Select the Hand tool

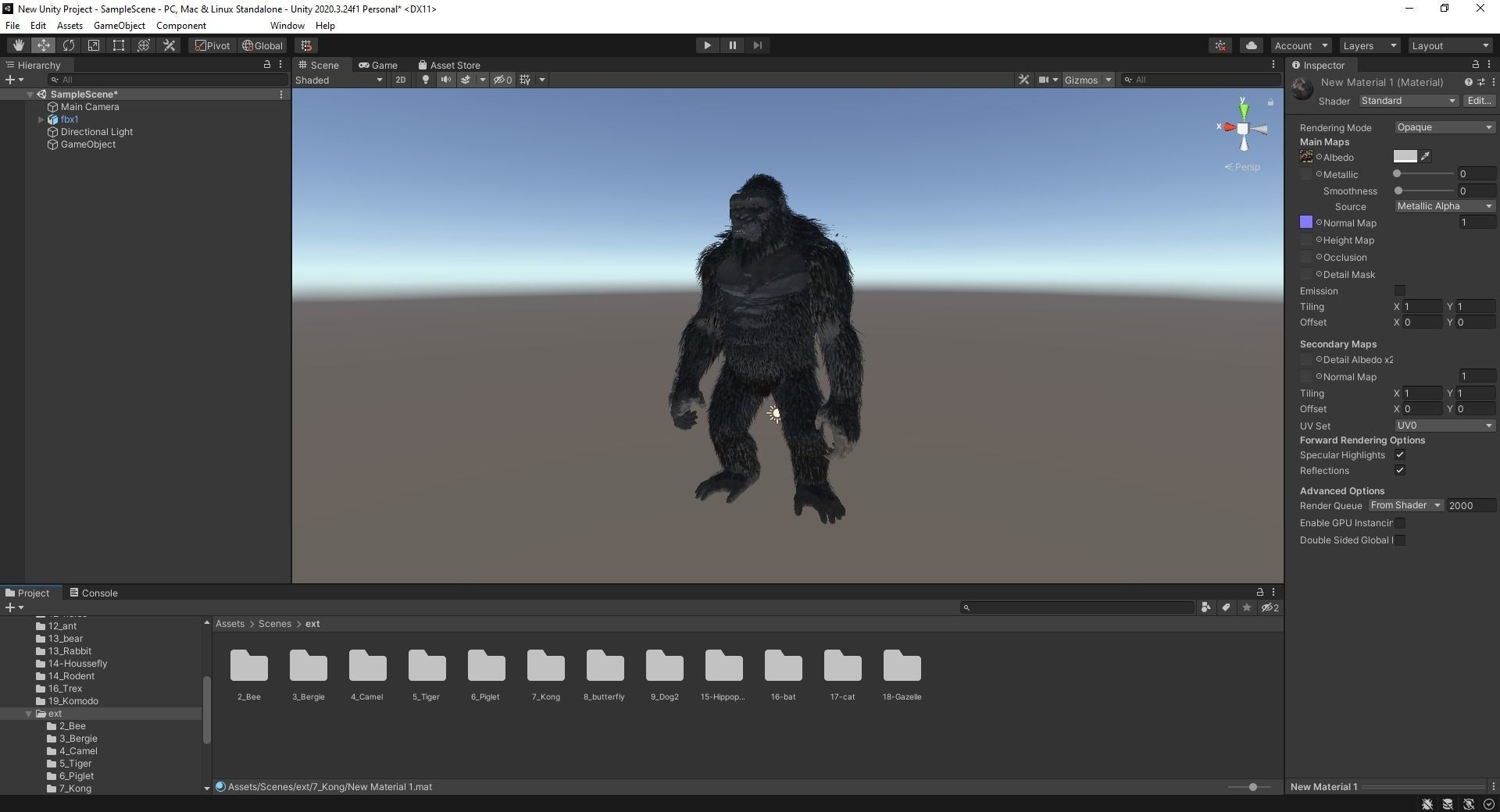tap(18, 45)
